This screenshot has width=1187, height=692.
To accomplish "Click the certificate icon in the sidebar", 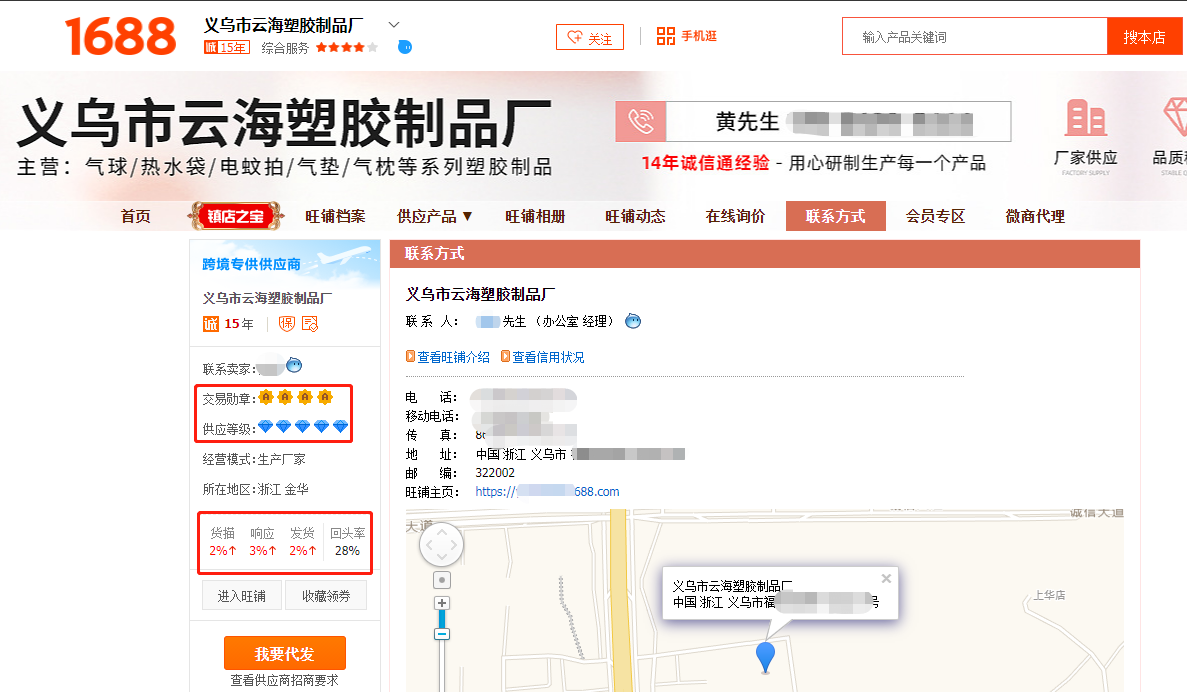I will click(310, 324).
